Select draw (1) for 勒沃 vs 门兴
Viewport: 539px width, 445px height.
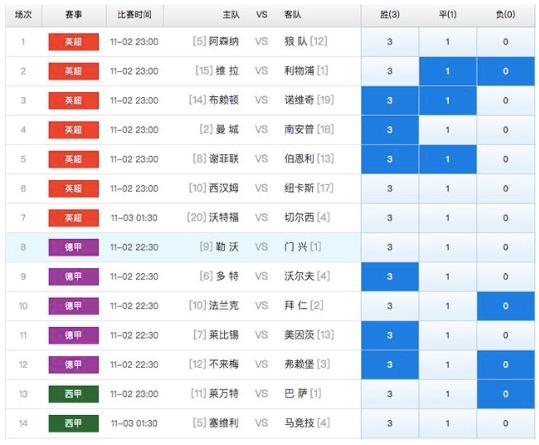click(x=448, y=247)
